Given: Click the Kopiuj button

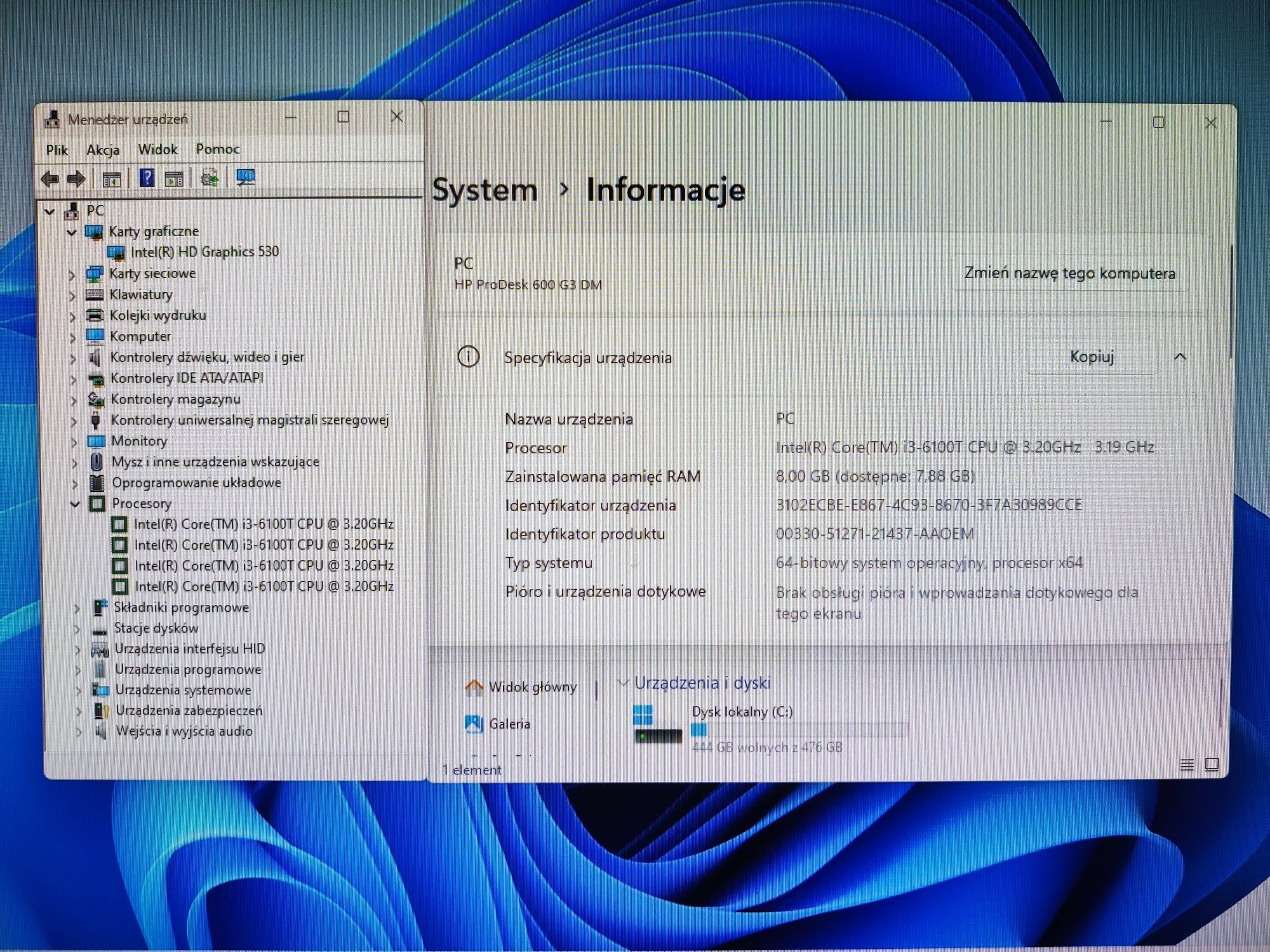Looking at the screenshot, I should pos(1092,357).
